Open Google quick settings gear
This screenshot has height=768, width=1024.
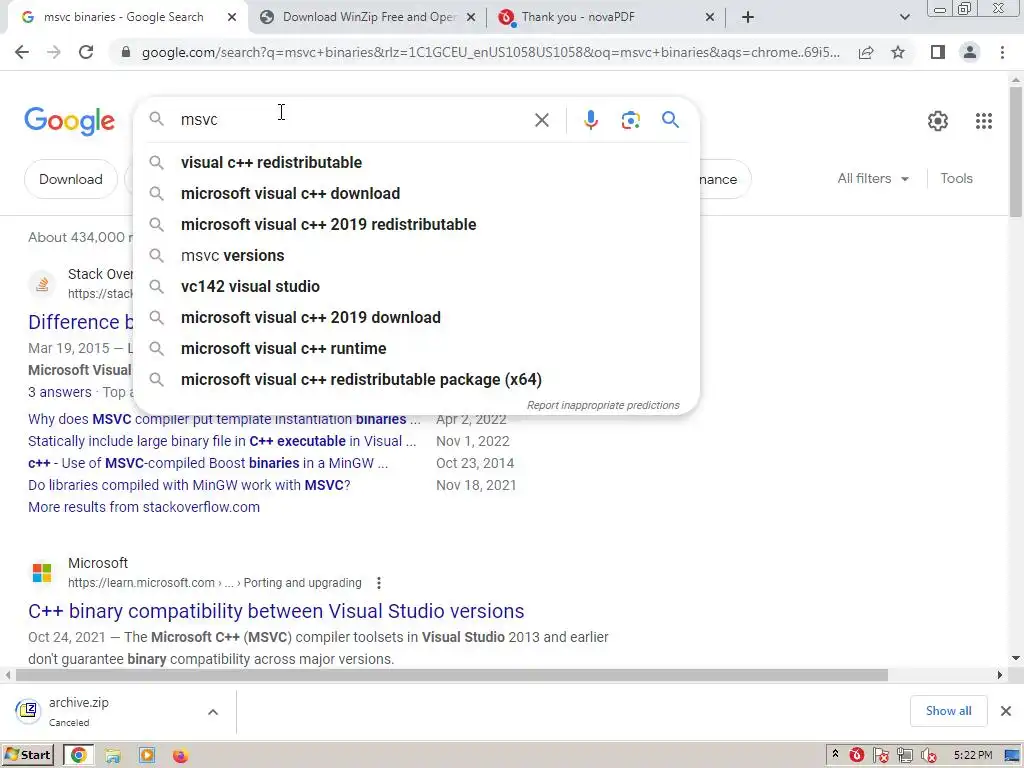click(938, 121)
